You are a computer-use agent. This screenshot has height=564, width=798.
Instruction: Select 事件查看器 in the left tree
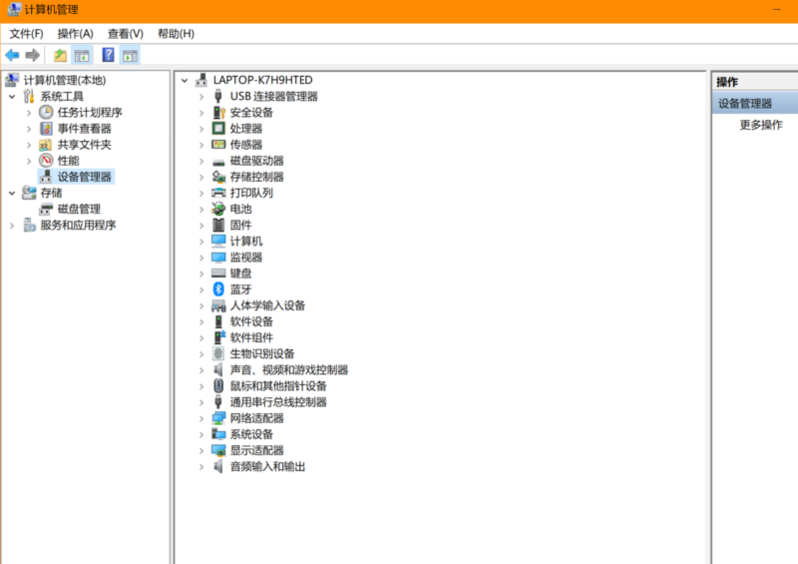(84, 129)
